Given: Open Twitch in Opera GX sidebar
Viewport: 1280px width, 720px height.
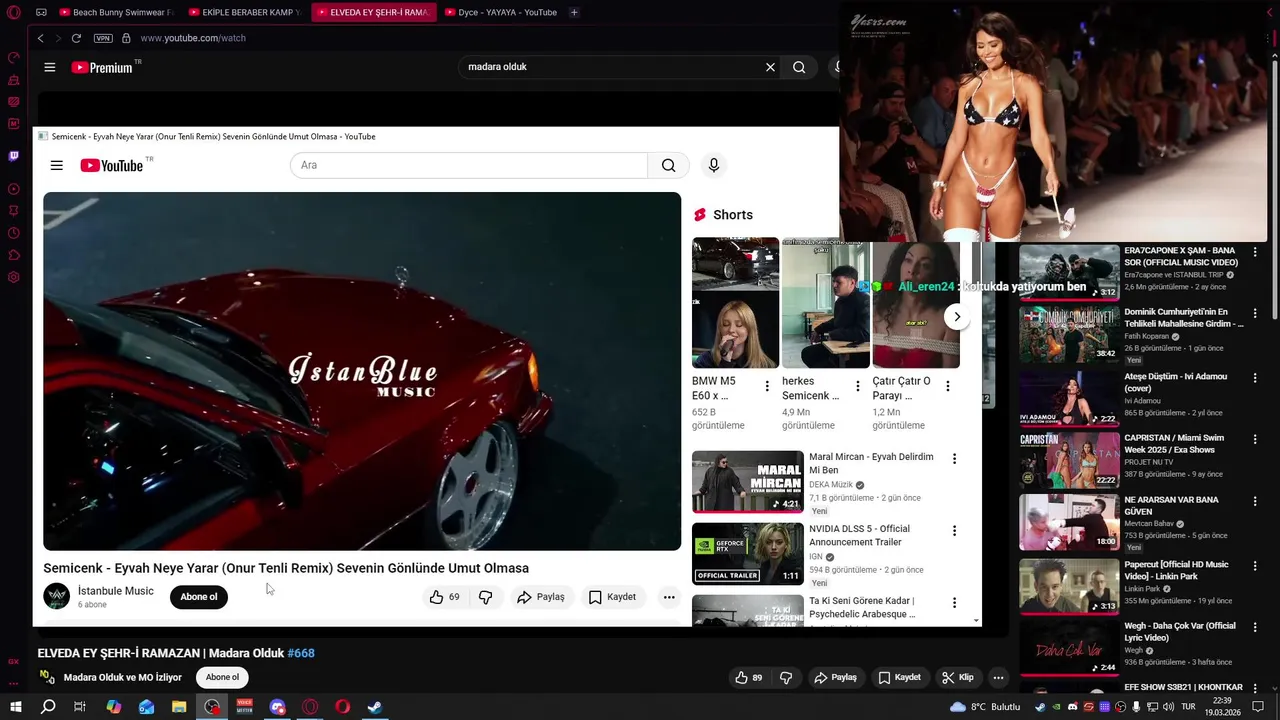Looking at the screenshot, I should pos(13,156).
